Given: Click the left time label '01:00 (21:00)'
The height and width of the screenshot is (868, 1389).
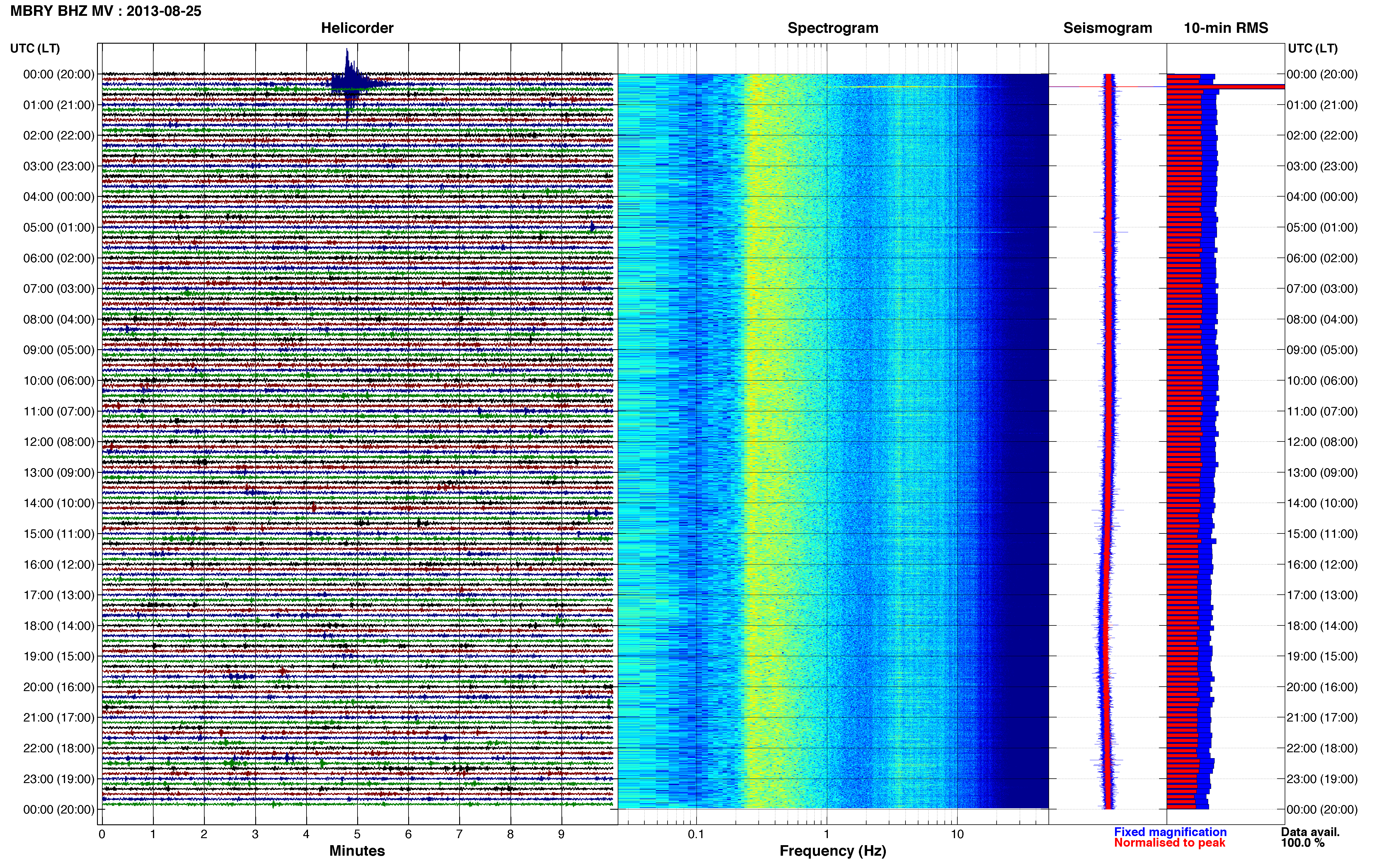Looking at the screenshot, I should pos(59,105).
